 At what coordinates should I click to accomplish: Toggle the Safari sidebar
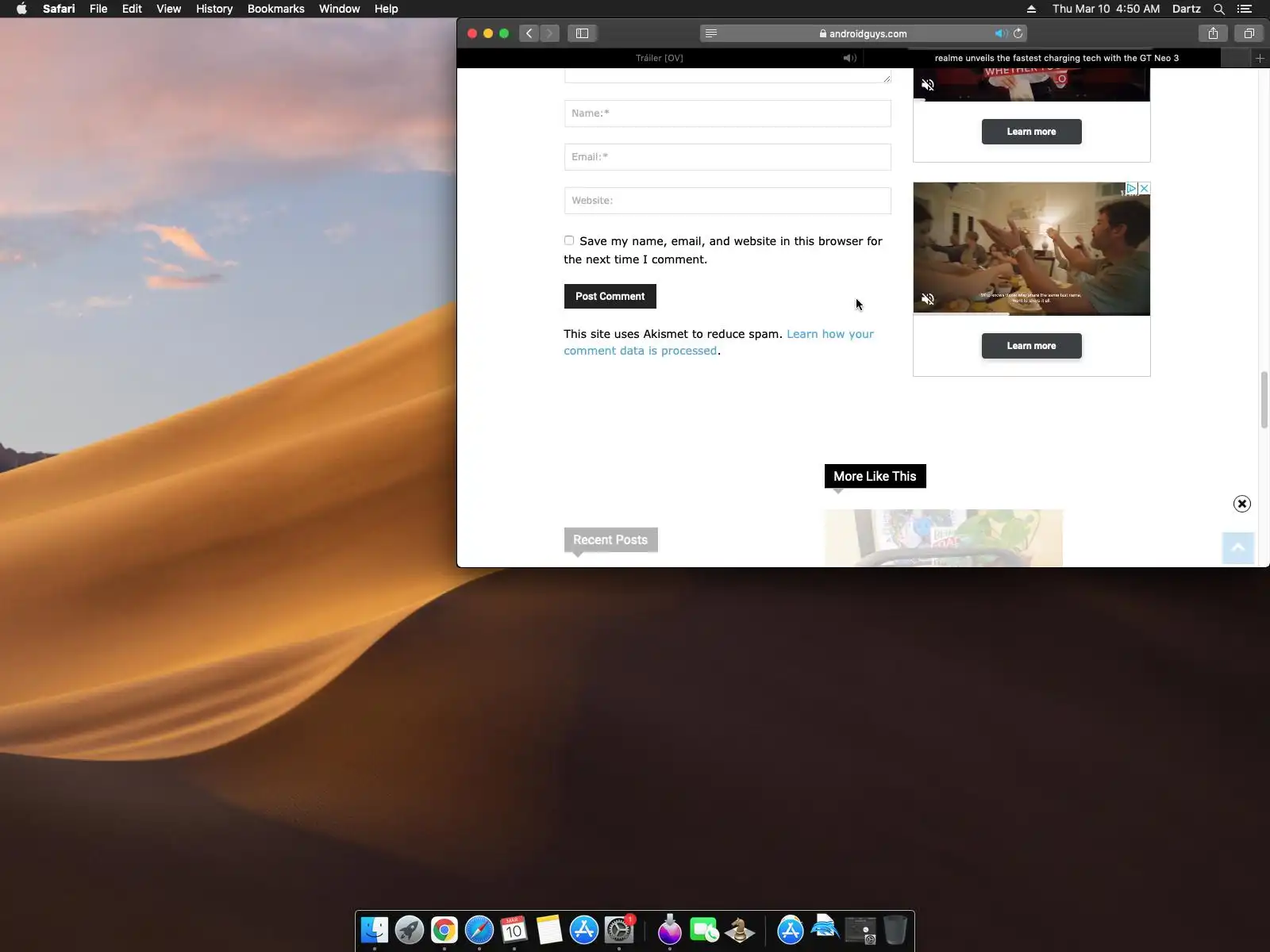pos(582,33)
